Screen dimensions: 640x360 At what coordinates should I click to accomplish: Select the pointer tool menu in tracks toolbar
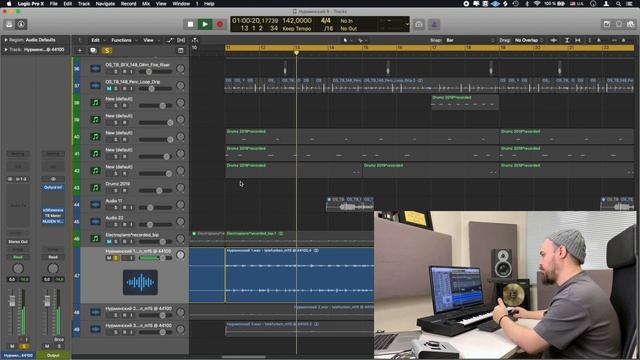point(346,40)
